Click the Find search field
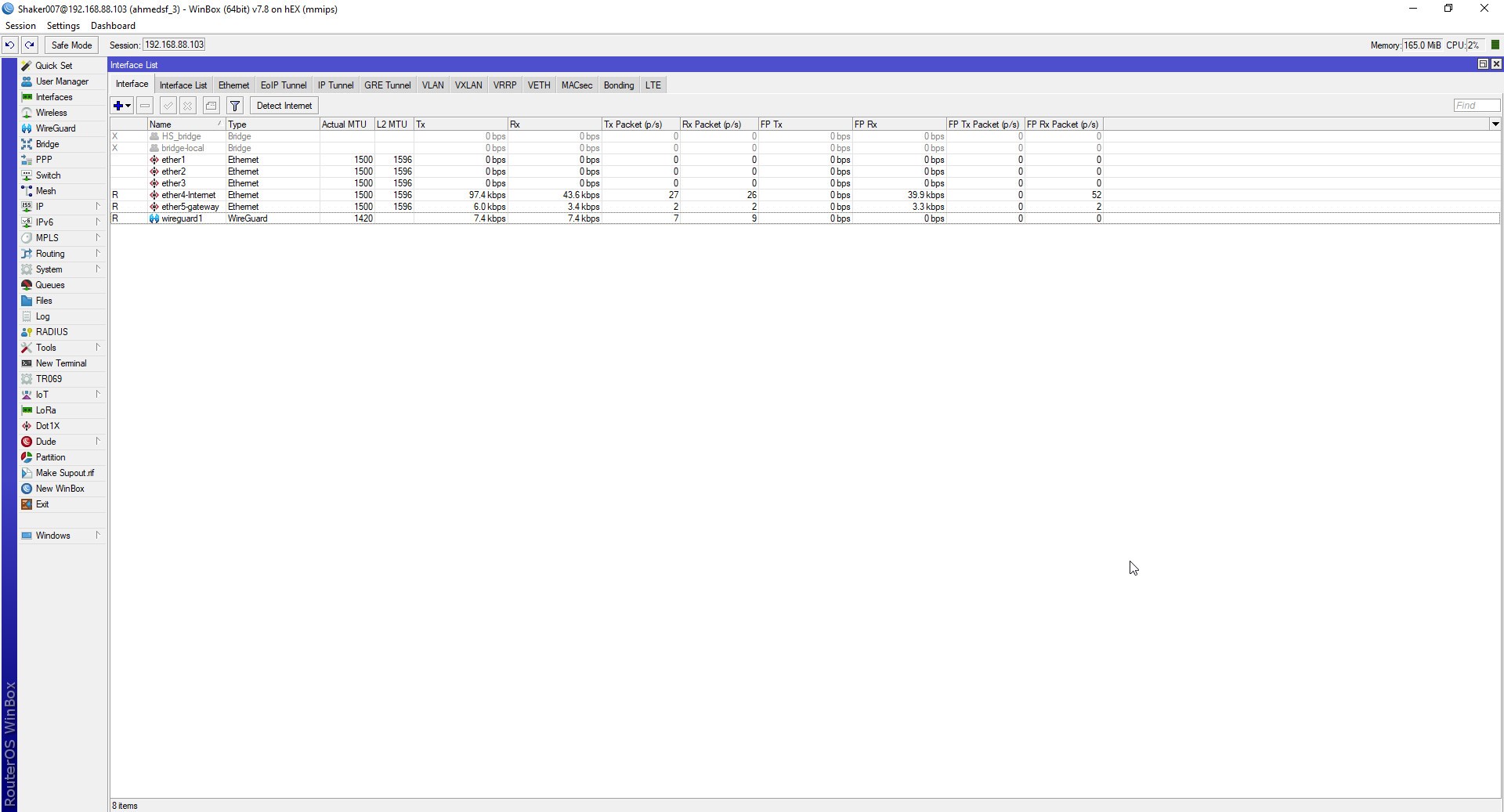The width and height of the screenshot is (1504, 812). (1477, 105)
